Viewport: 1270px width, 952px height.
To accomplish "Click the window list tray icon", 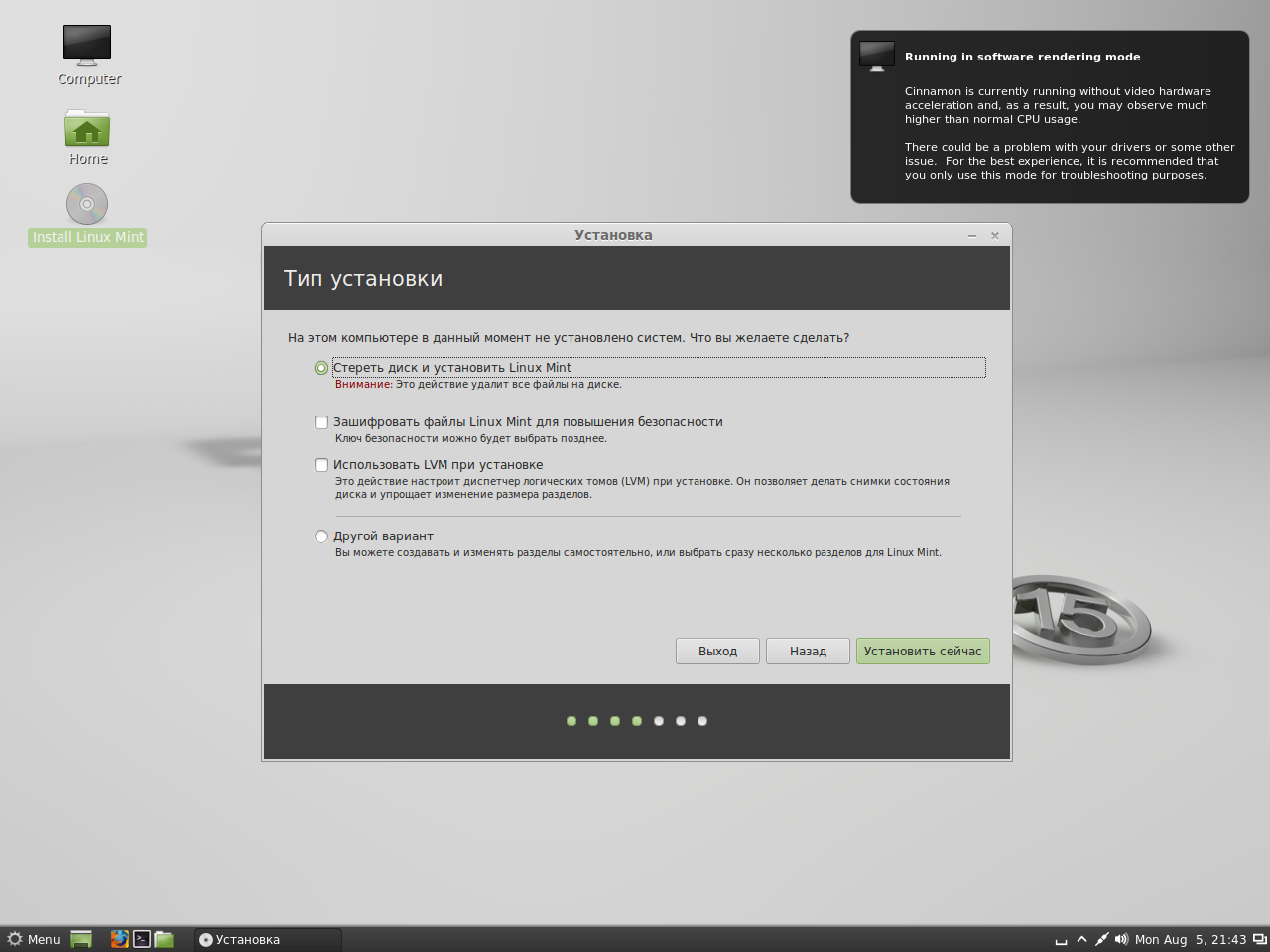I will click(1259, 939).
